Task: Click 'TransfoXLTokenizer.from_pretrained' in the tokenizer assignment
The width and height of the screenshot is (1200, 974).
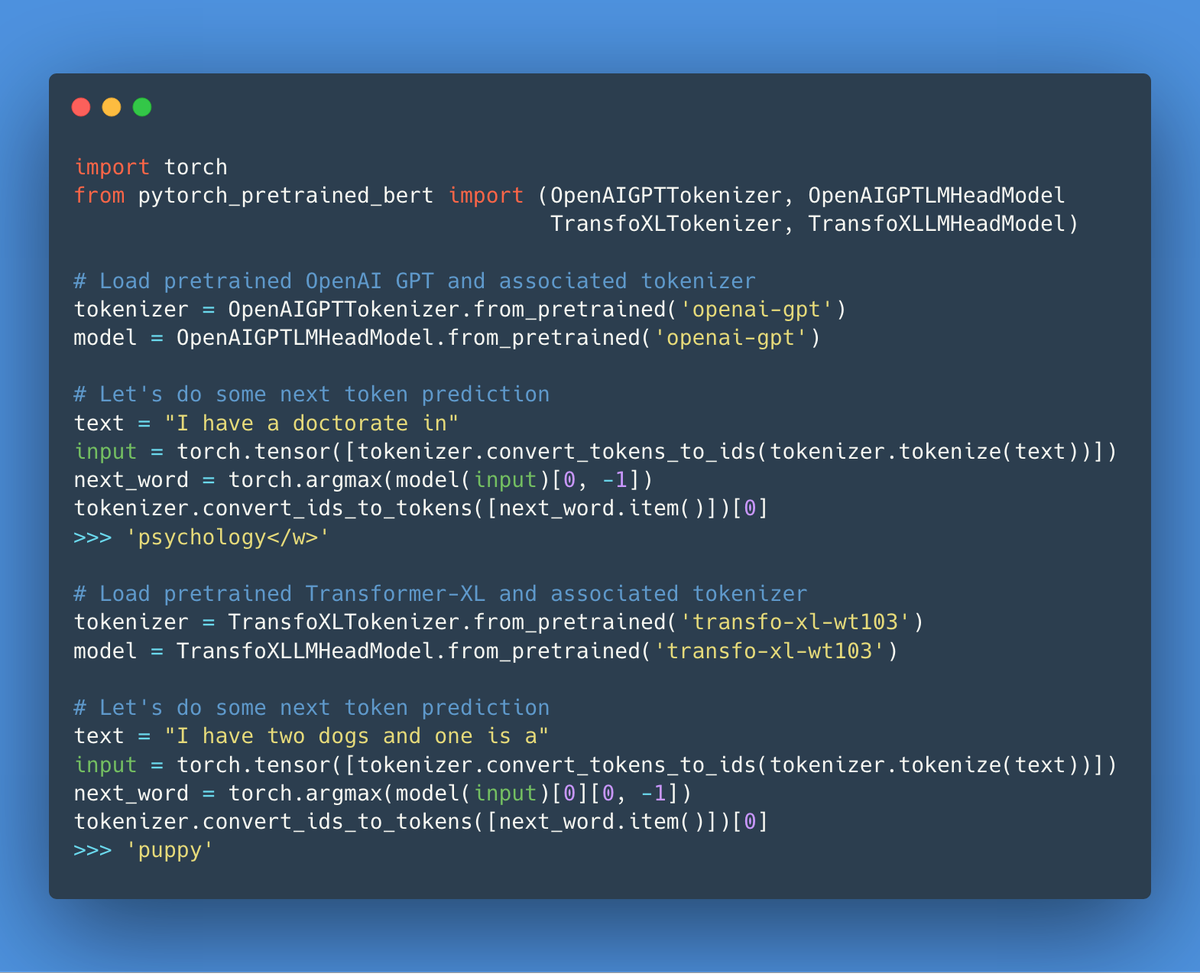Action: pyautogui.click(x=446, y=622)
